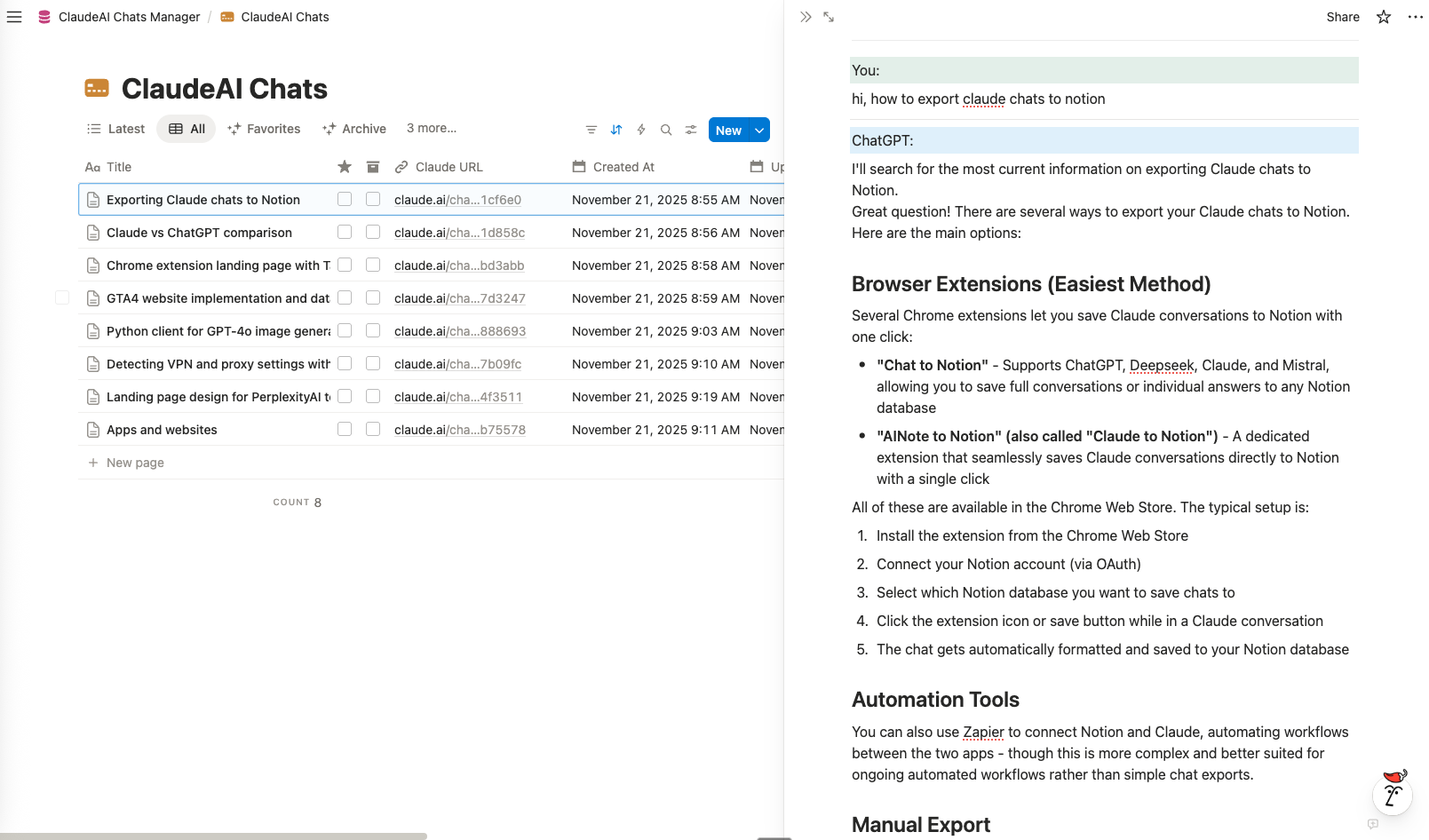The width and height of the screenshot is (1429, 840).
Task: Click the filter icon in database toolbar
Action: click(x=591, y=130)
